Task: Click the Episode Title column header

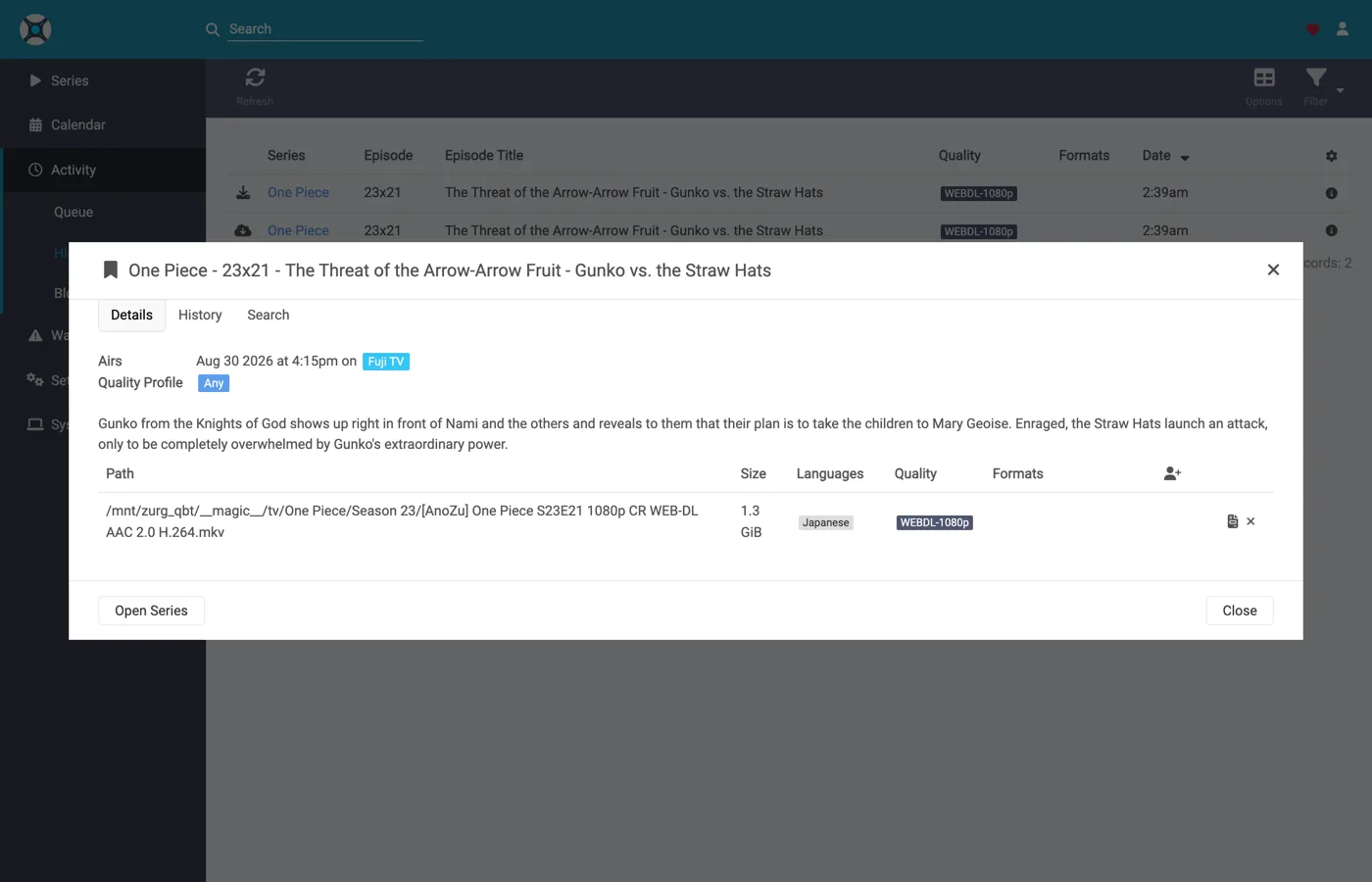Action: (484, 156)
